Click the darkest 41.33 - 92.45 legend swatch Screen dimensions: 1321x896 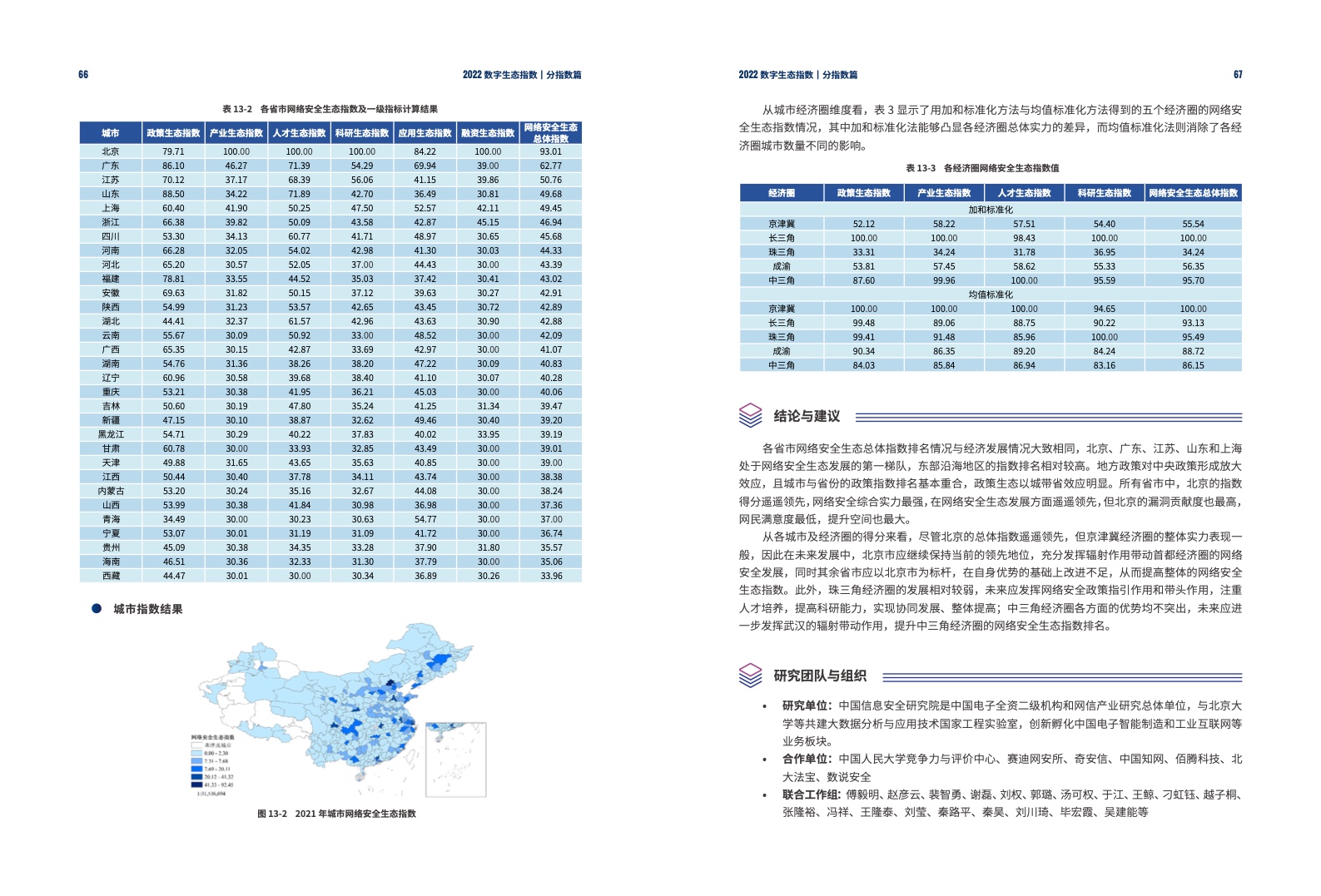[196, 785]
